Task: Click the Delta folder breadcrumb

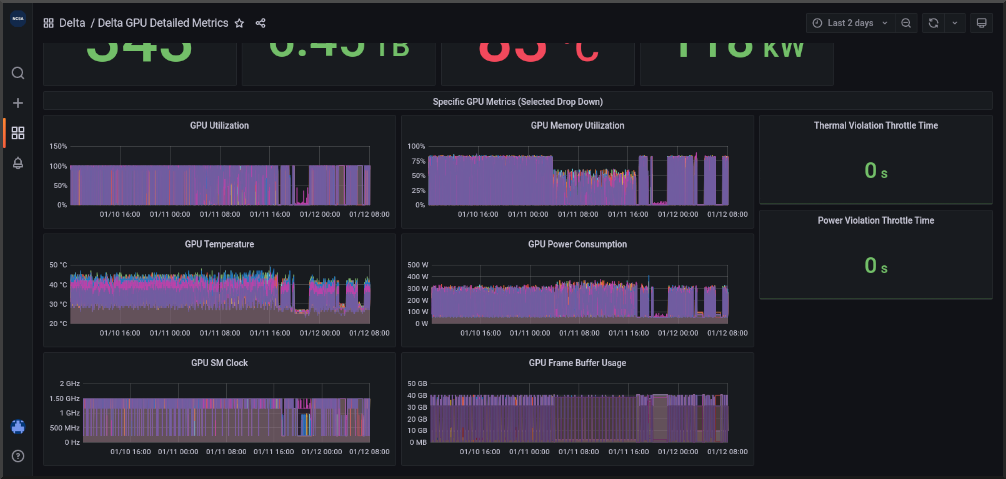Action: click(x=72, y=23)
